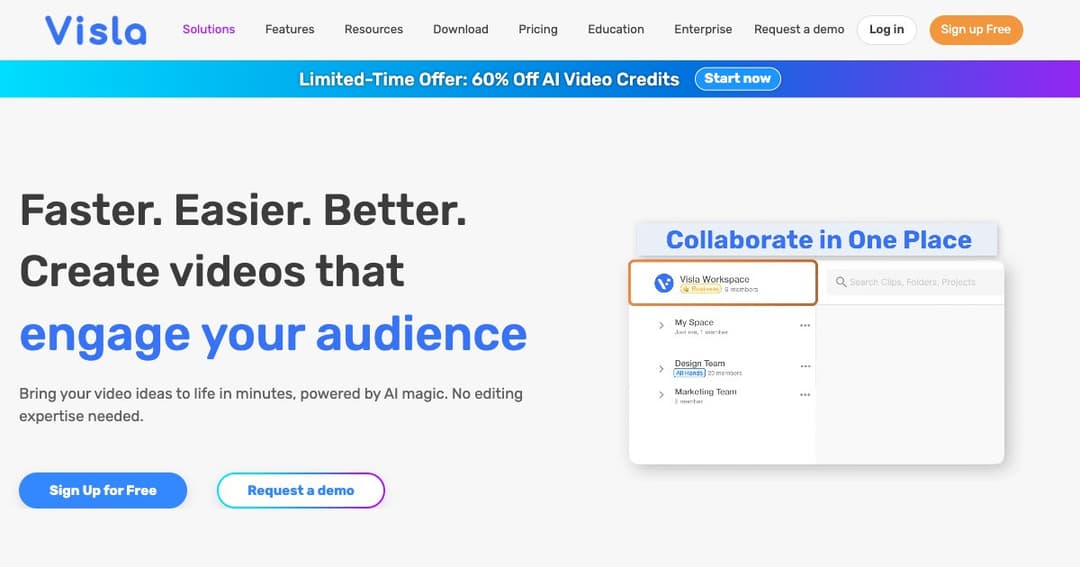Expand the My Space chevron
The image size is (1080, 567).
[x=661, y=325]
